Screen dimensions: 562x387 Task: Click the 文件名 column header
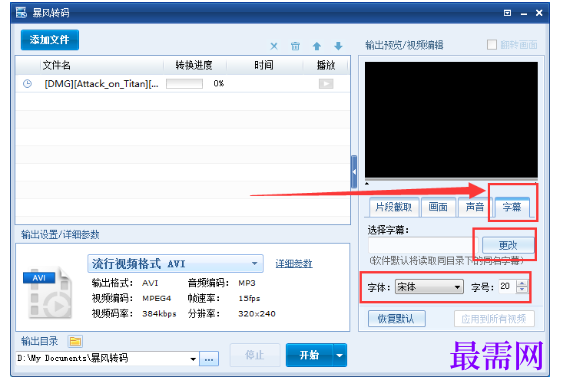[x=57, y=65]
